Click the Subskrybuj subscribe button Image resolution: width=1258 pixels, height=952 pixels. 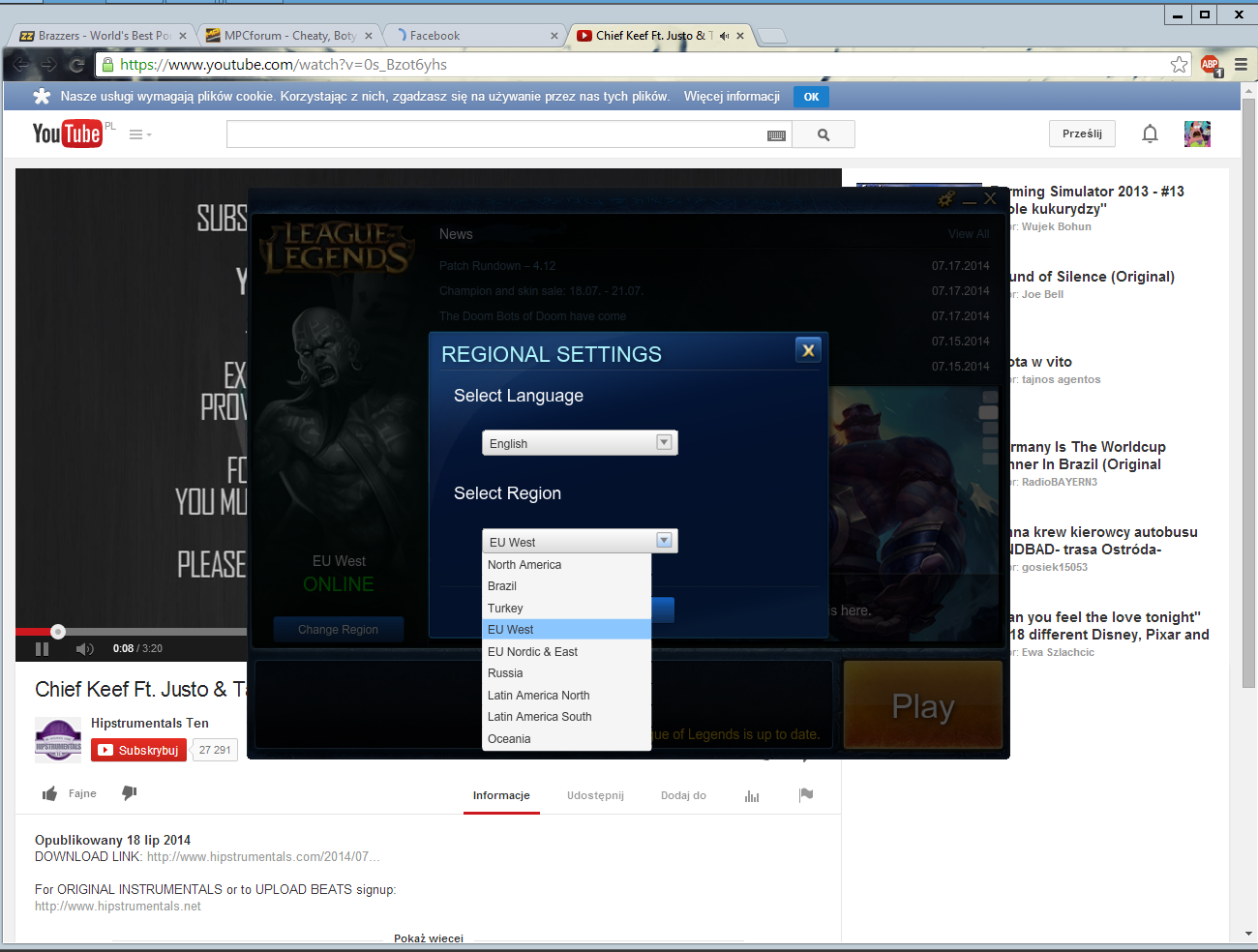(138, 750)
